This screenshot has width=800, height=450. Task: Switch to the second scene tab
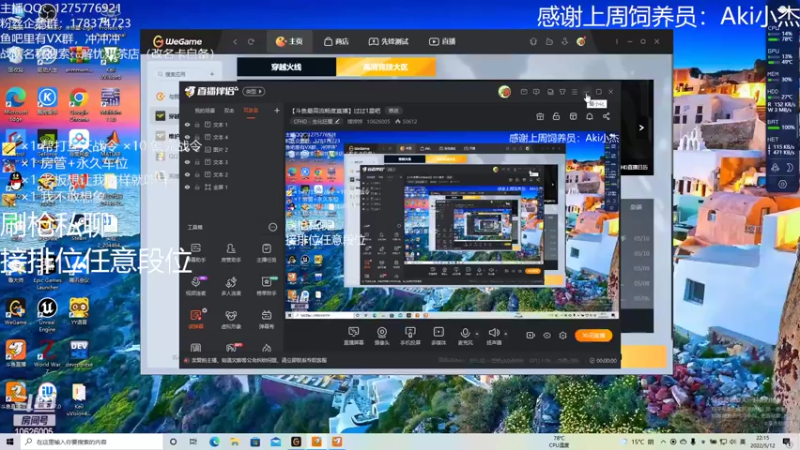pyautogui.click(x=229, y=110)
